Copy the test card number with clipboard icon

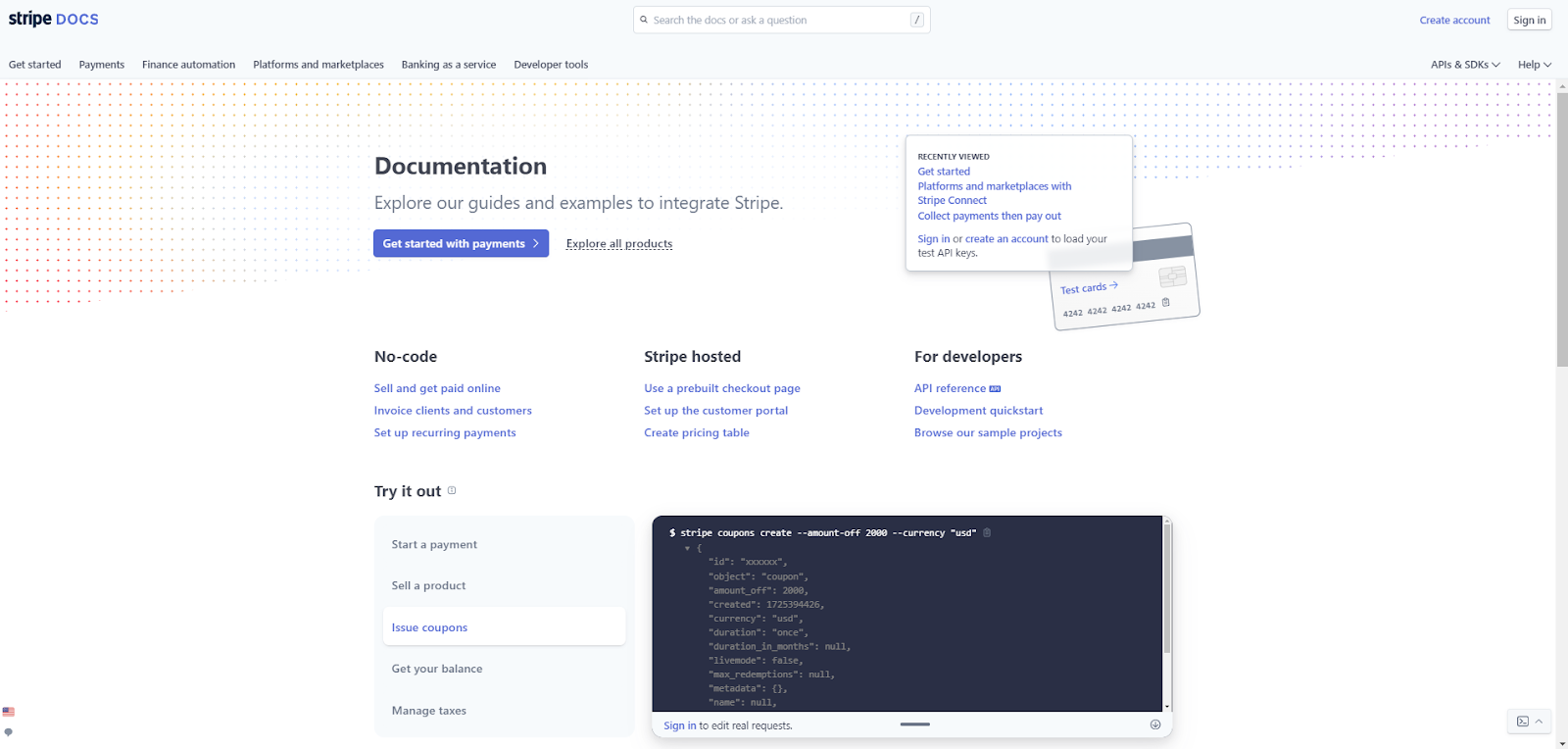[1165, 302]
